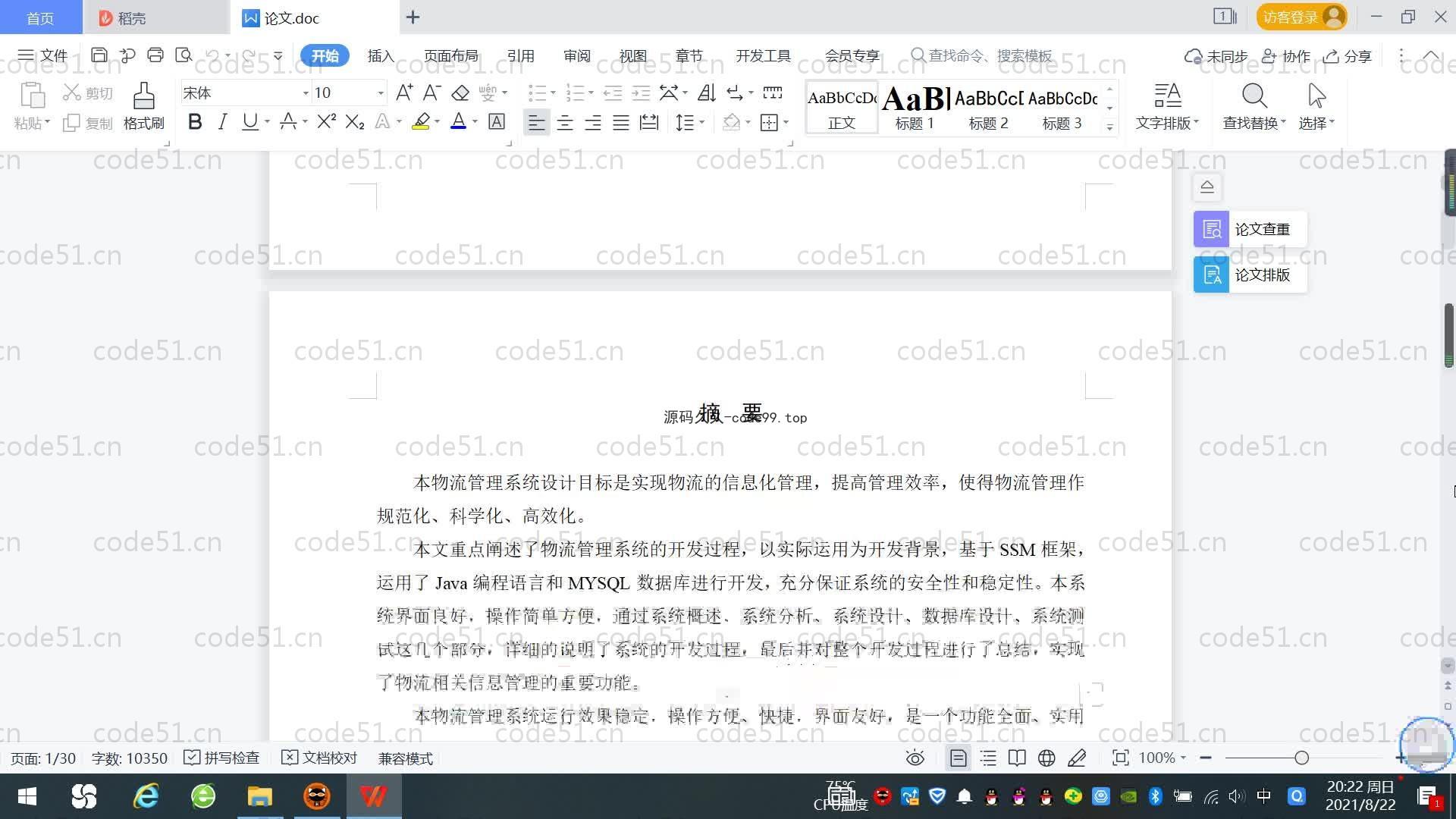Apply the 标题 1 style

915,108
